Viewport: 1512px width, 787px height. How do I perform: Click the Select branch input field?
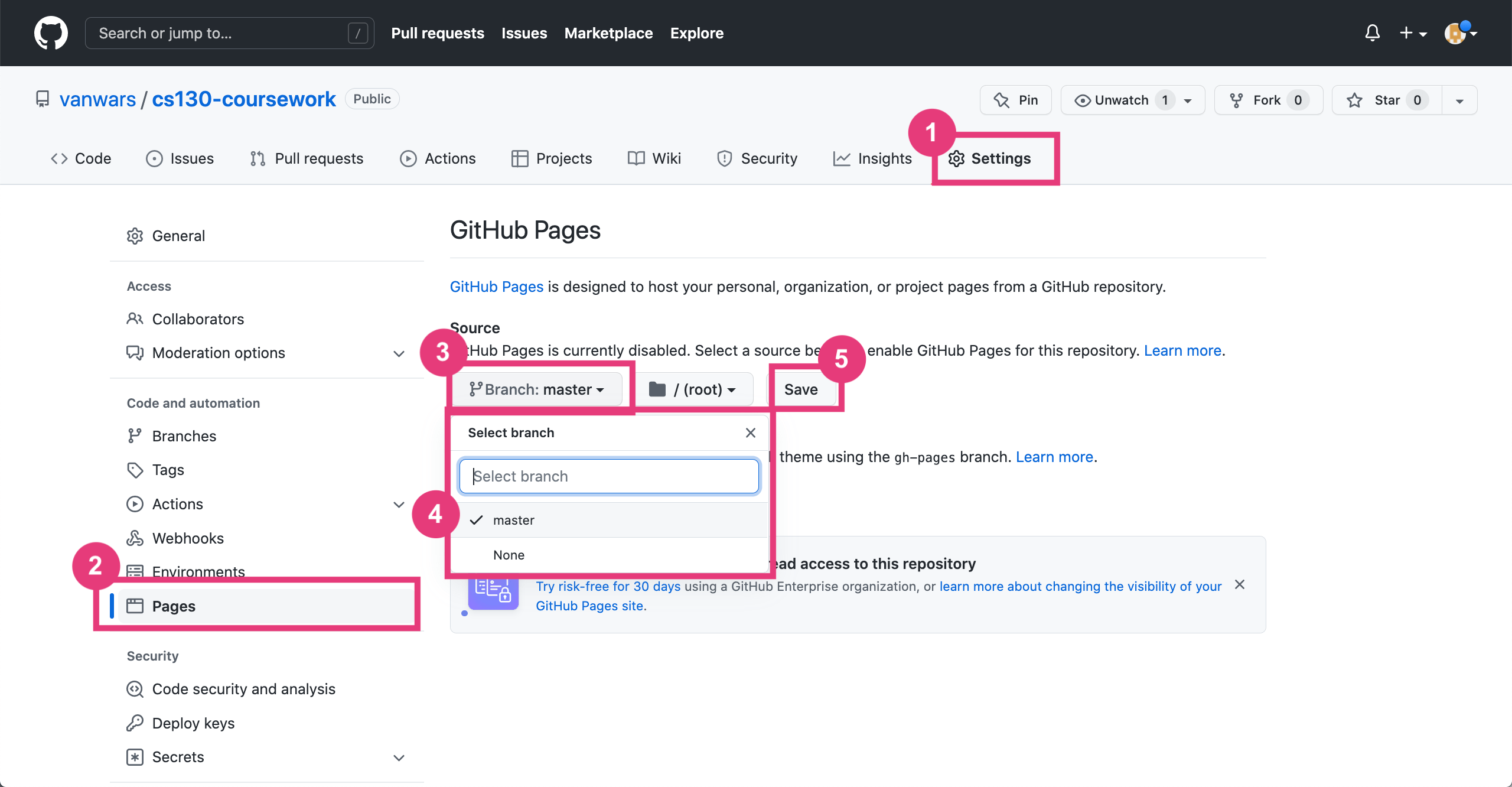click(608, 476)
